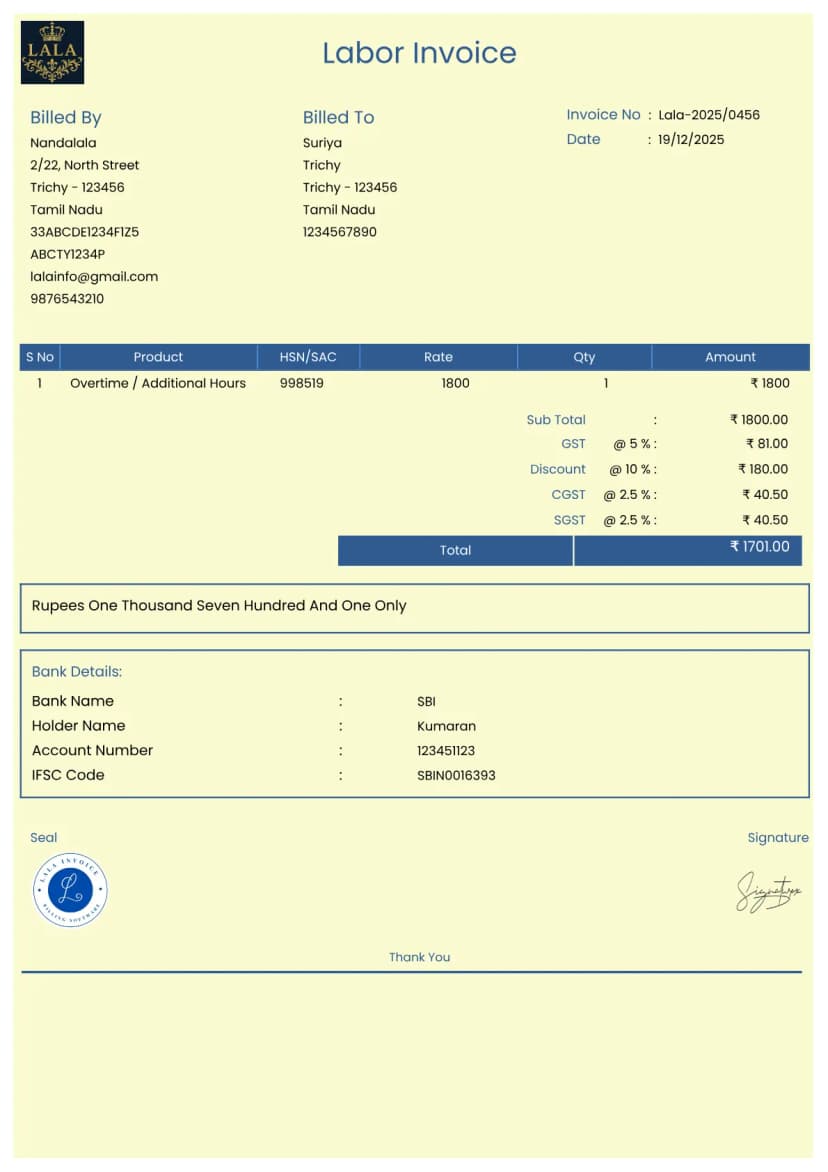
Task: Select the address 2/22, North Street
Action: click(x=84, y=165)
